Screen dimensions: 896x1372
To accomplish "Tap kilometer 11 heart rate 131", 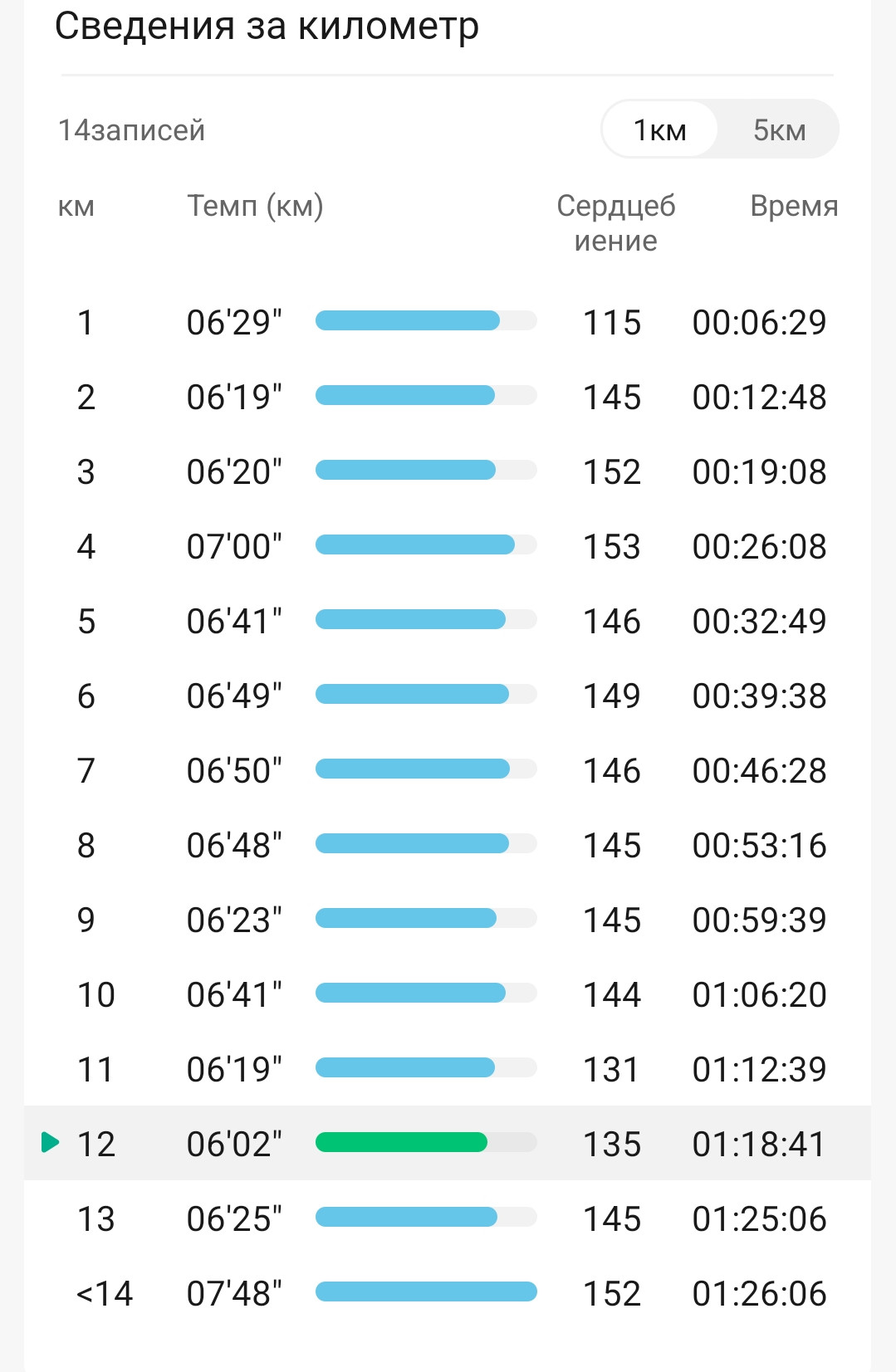I will tap(612, 1069).
